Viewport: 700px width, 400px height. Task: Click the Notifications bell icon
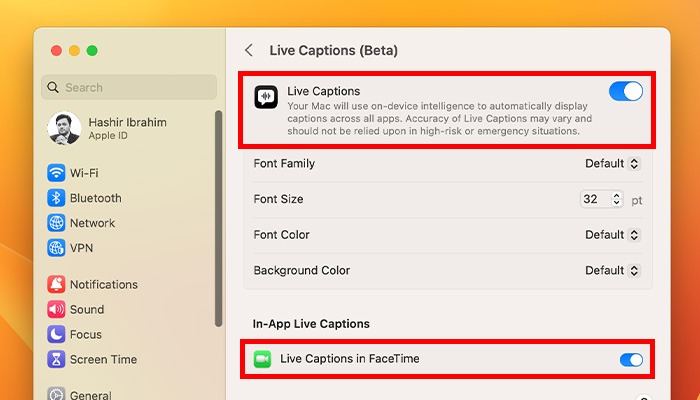pos(56,284)
